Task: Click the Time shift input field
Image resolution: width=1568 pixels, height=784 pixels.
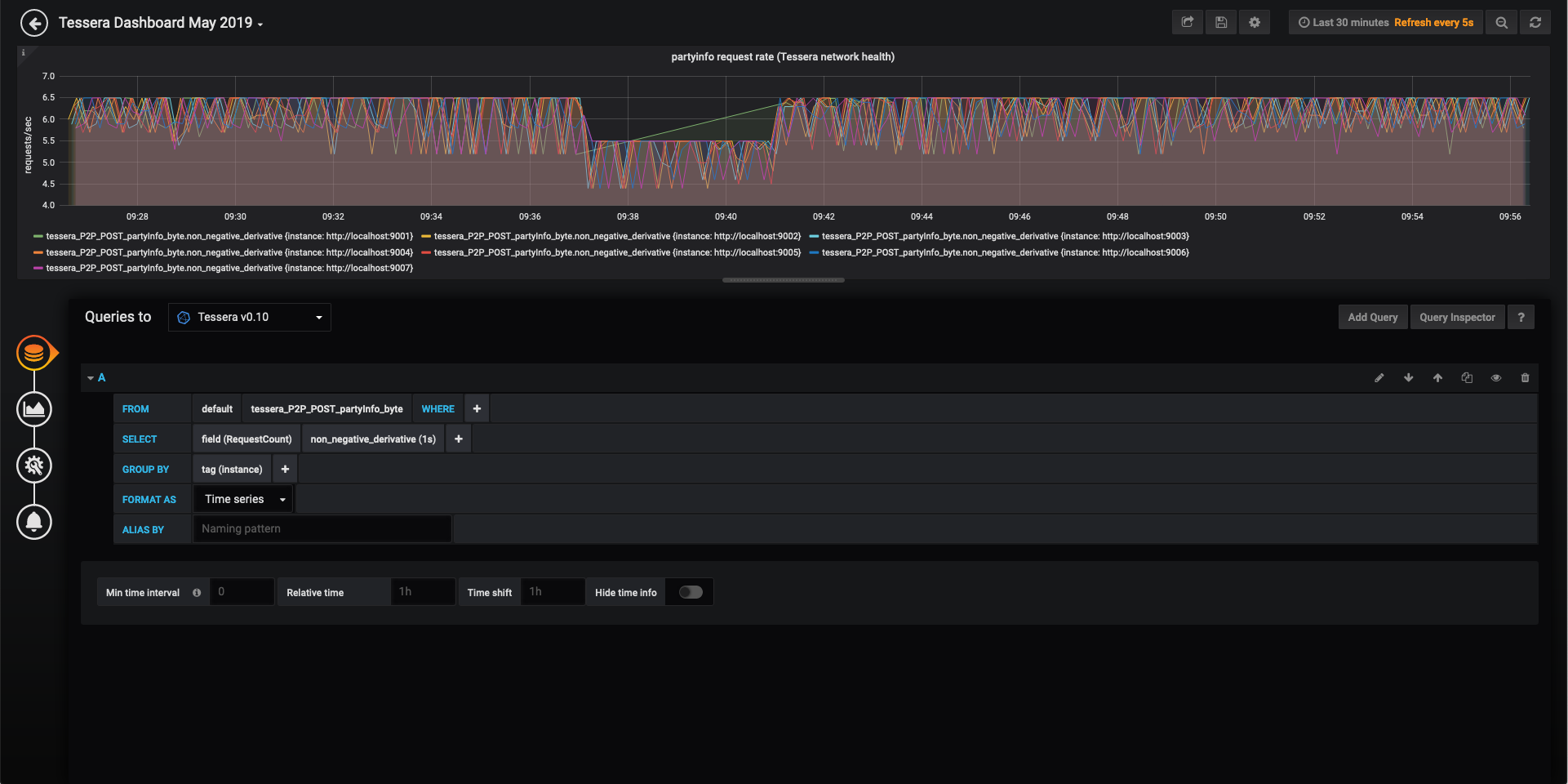Action: click(553, 592)
